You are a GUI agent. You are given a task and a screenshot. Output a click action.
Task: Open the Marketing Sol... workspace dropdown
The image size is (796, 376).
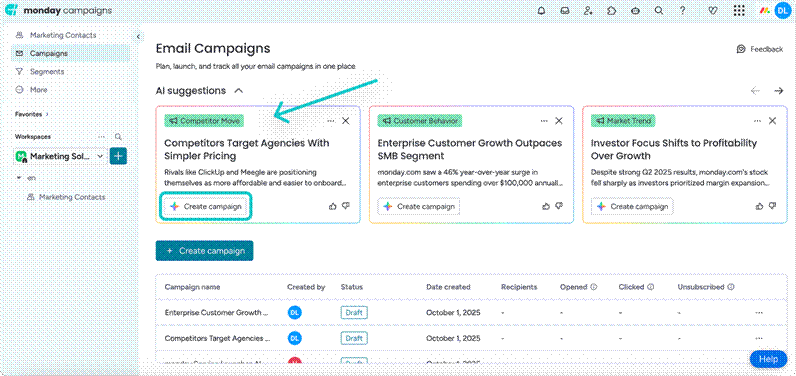pos(60,156)
